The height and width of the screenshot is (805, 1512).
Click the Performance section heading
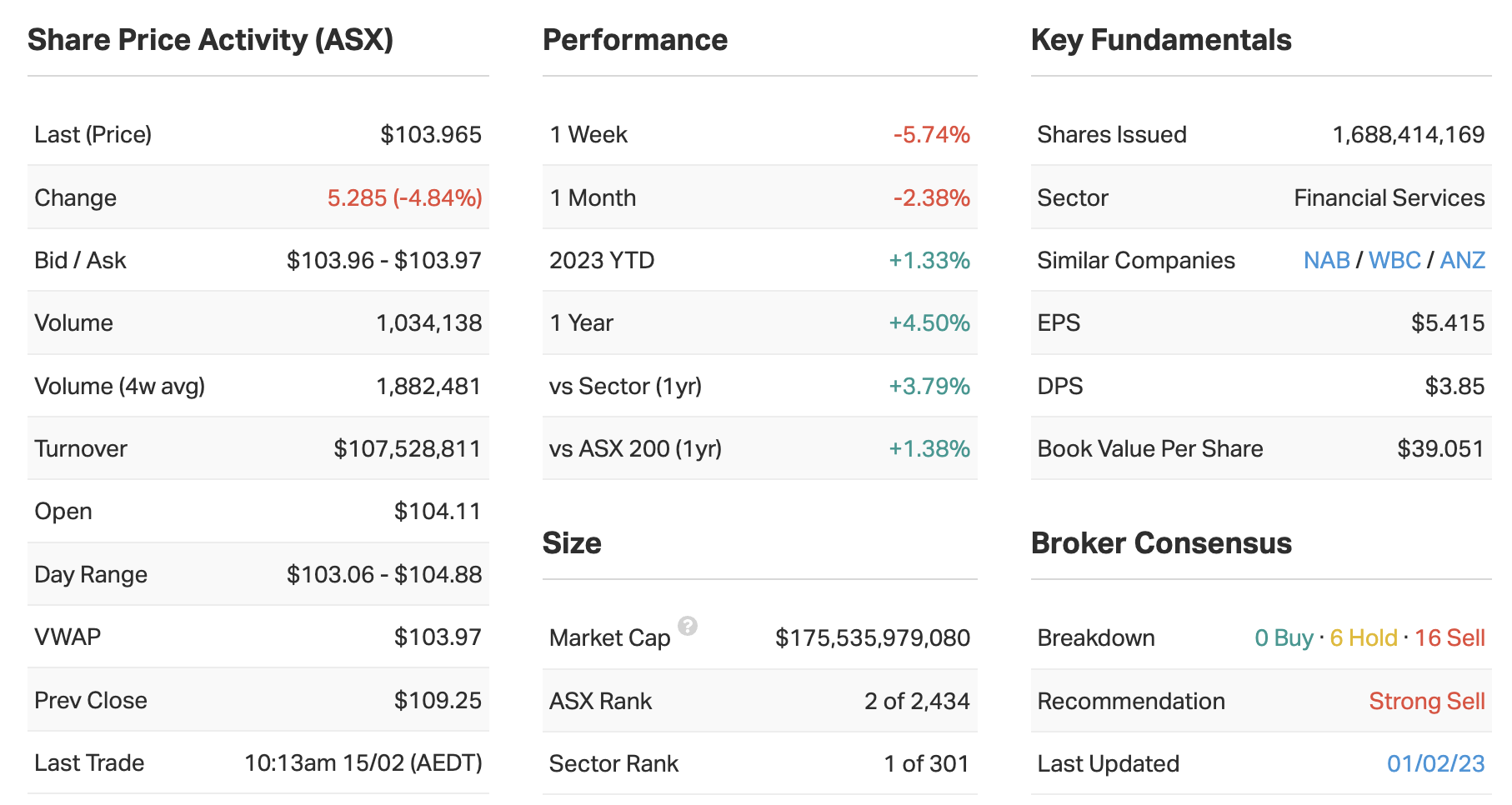635,40
